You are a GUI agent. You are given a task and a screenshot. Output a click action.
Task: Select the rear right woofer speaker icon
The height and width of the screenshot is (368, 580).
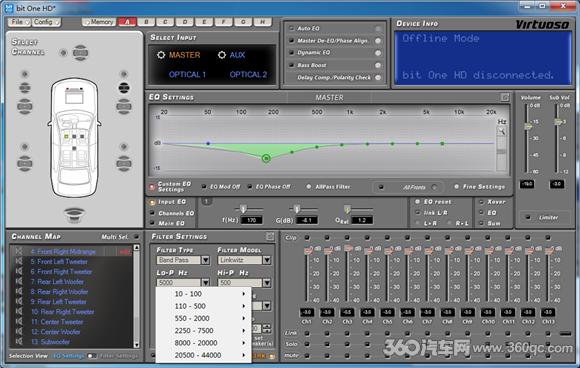124,163
